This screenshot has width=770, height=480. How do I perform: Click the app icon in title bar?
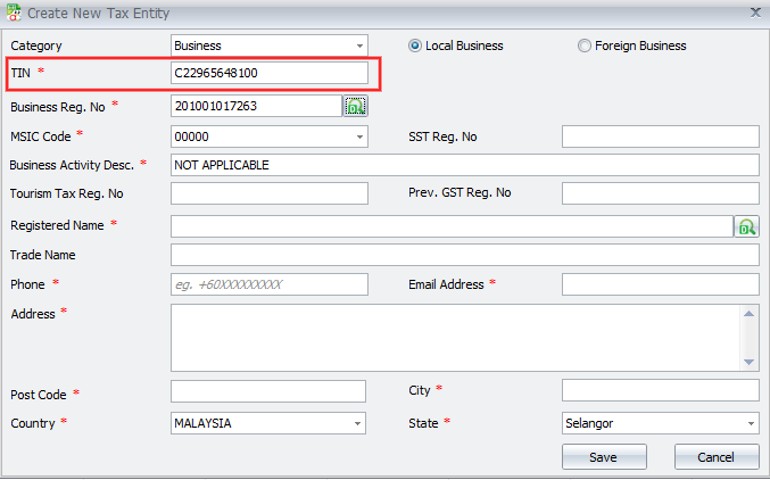click(x=13, y=13)
